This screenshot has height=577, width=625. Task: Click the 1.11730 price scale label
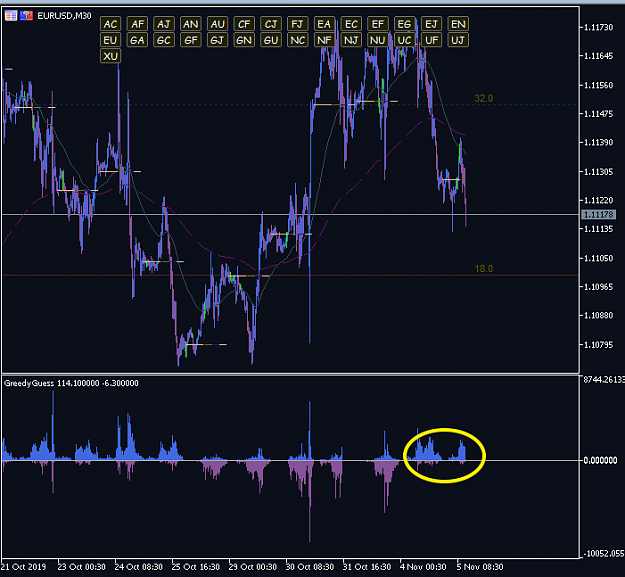pyautogui.click(x=598, y=27)
